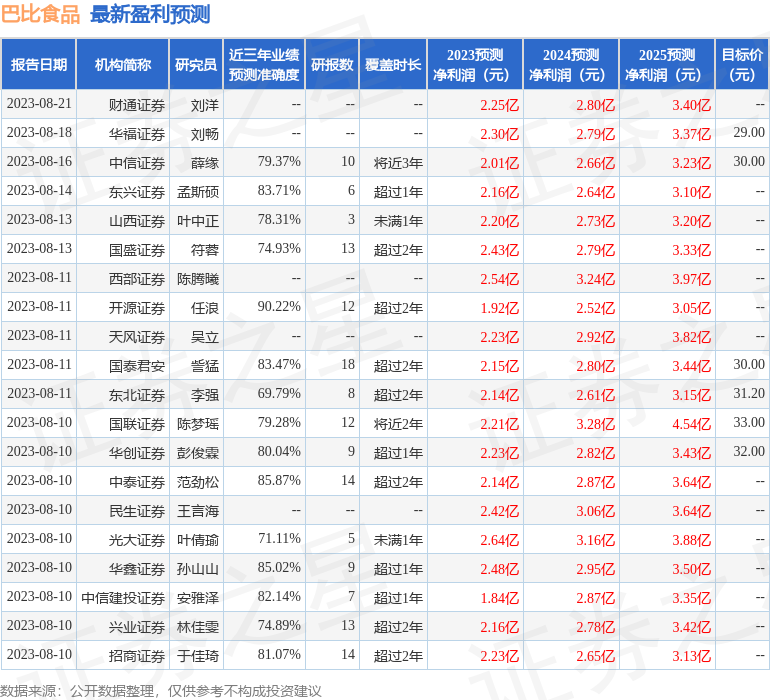Select the 2024预测净利润 column header

coord(571,64)
